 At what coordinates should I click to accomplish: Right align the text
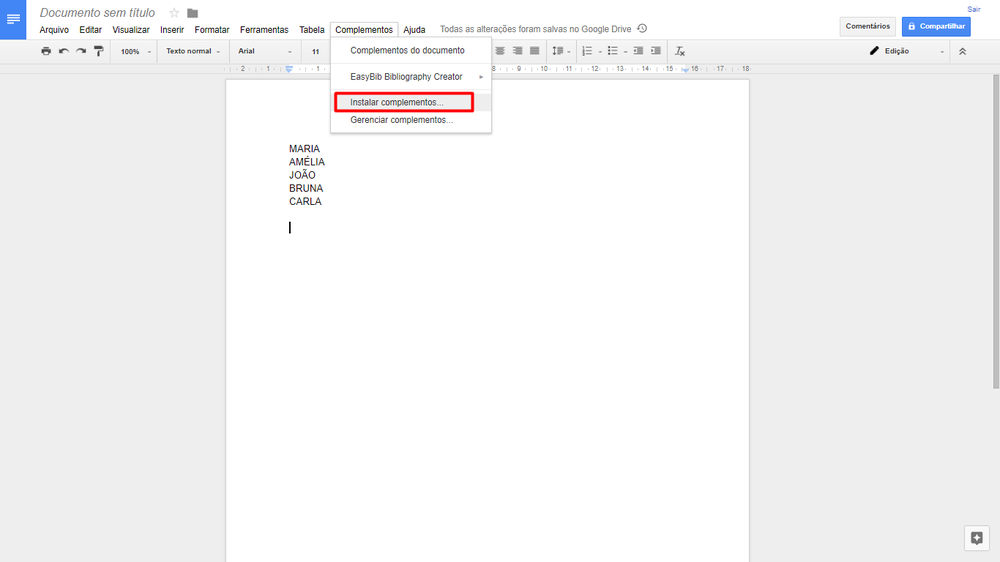[x=517, y=51]
